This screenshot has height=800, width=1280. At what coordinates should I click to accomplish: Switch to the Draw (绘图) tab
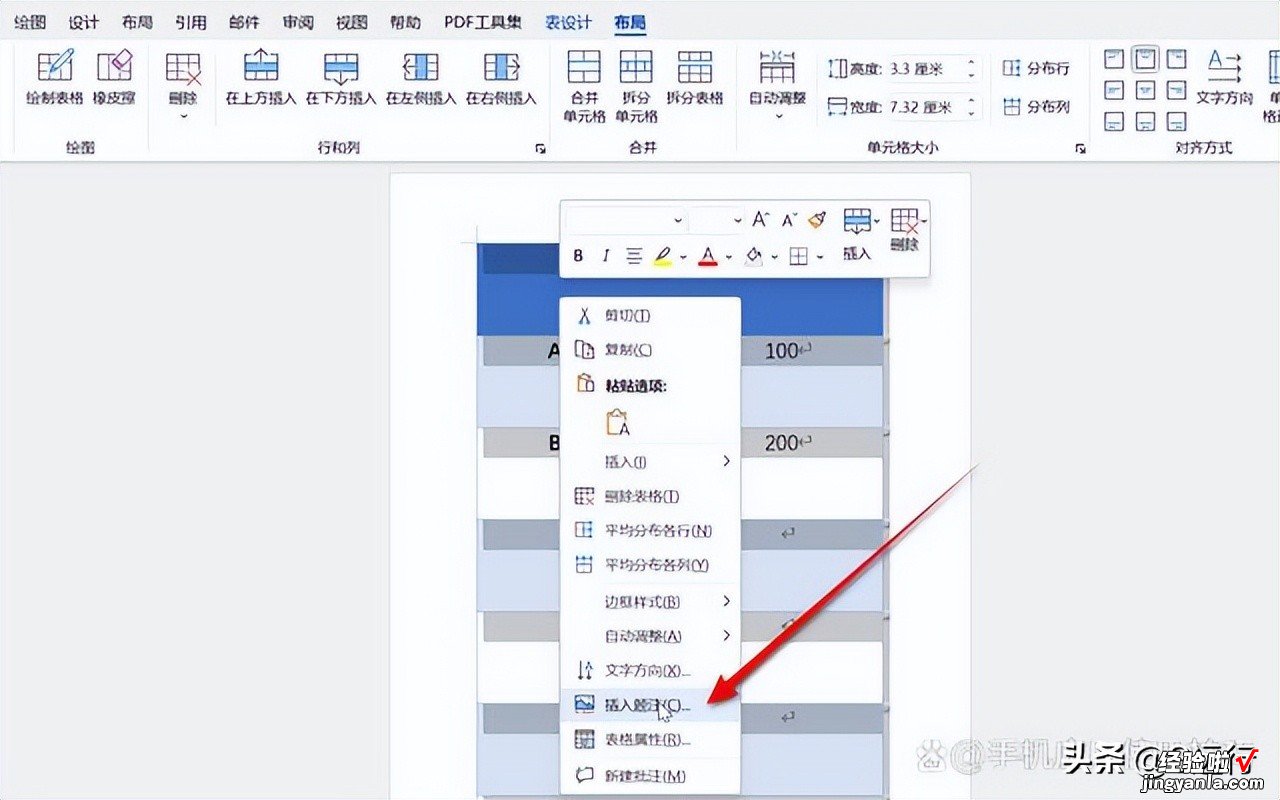point(30,22)
